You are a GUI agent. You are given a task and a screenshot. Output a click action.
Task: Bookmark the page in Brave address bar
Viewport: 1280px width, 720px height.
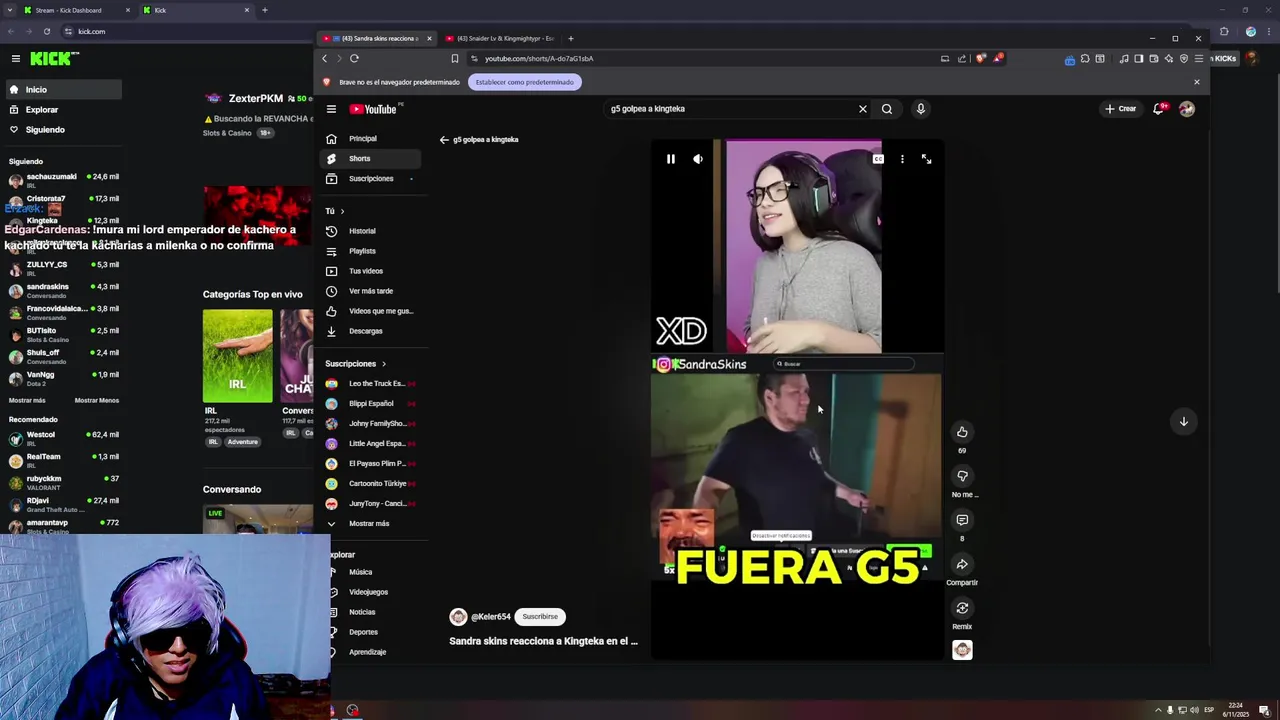pyautogui.click(x=455, y=59)
